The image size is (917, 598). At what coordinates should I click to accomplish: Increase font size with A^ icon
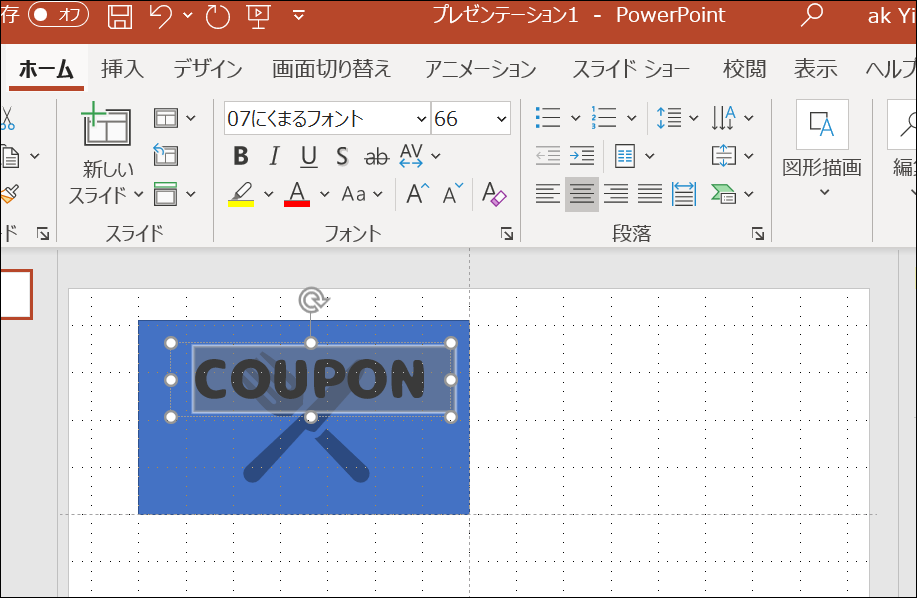[x=418, y=193]
